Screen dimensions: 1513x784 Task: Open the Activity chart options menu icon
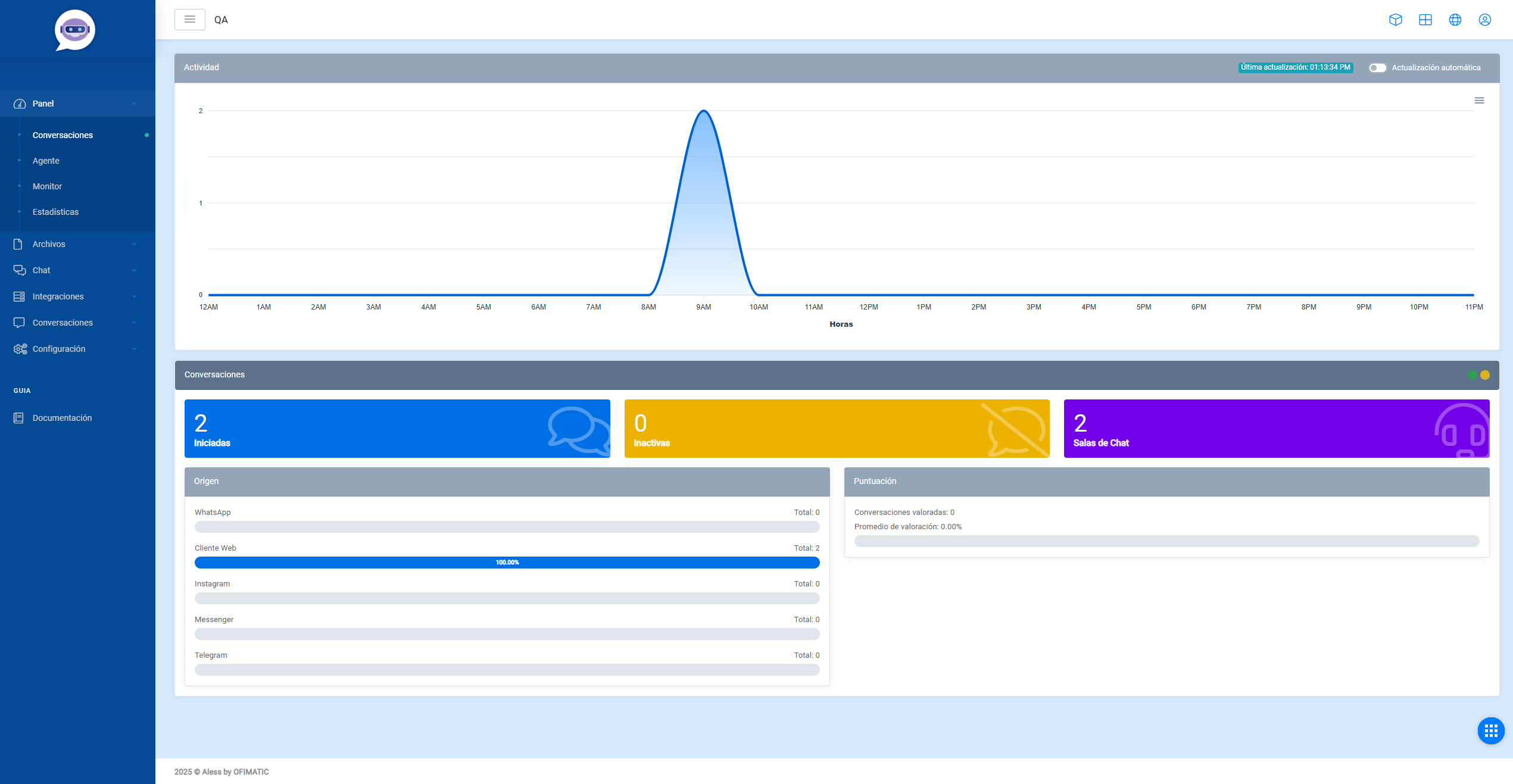[1479, 101]
